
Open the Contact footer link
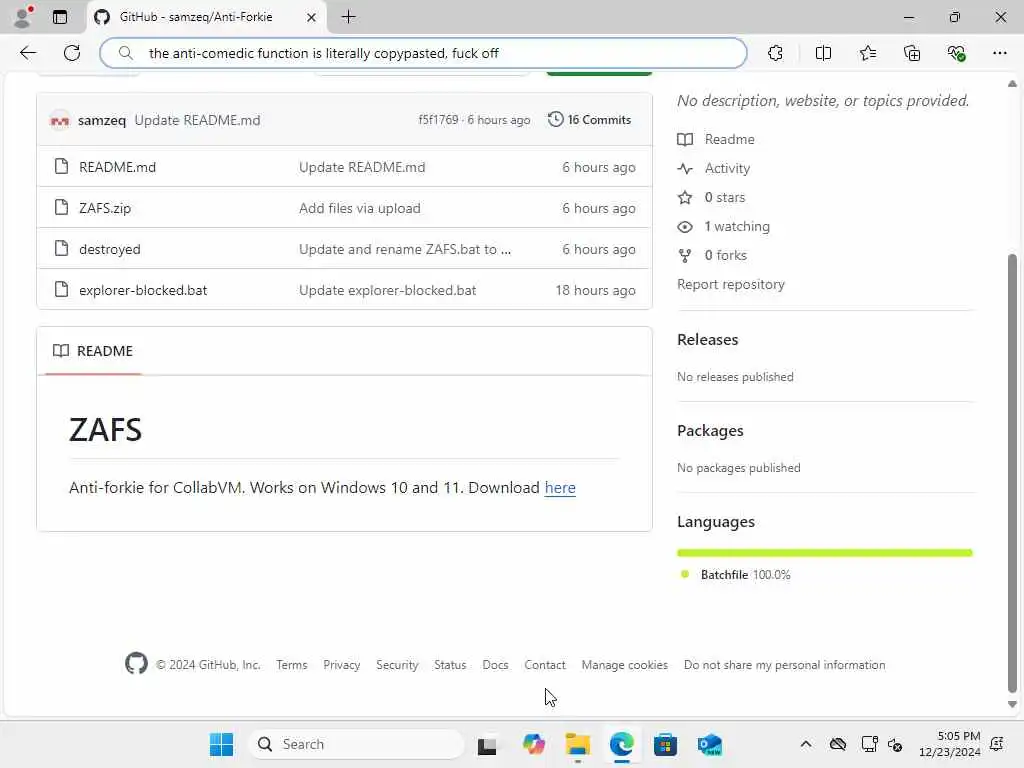[545, 665]
